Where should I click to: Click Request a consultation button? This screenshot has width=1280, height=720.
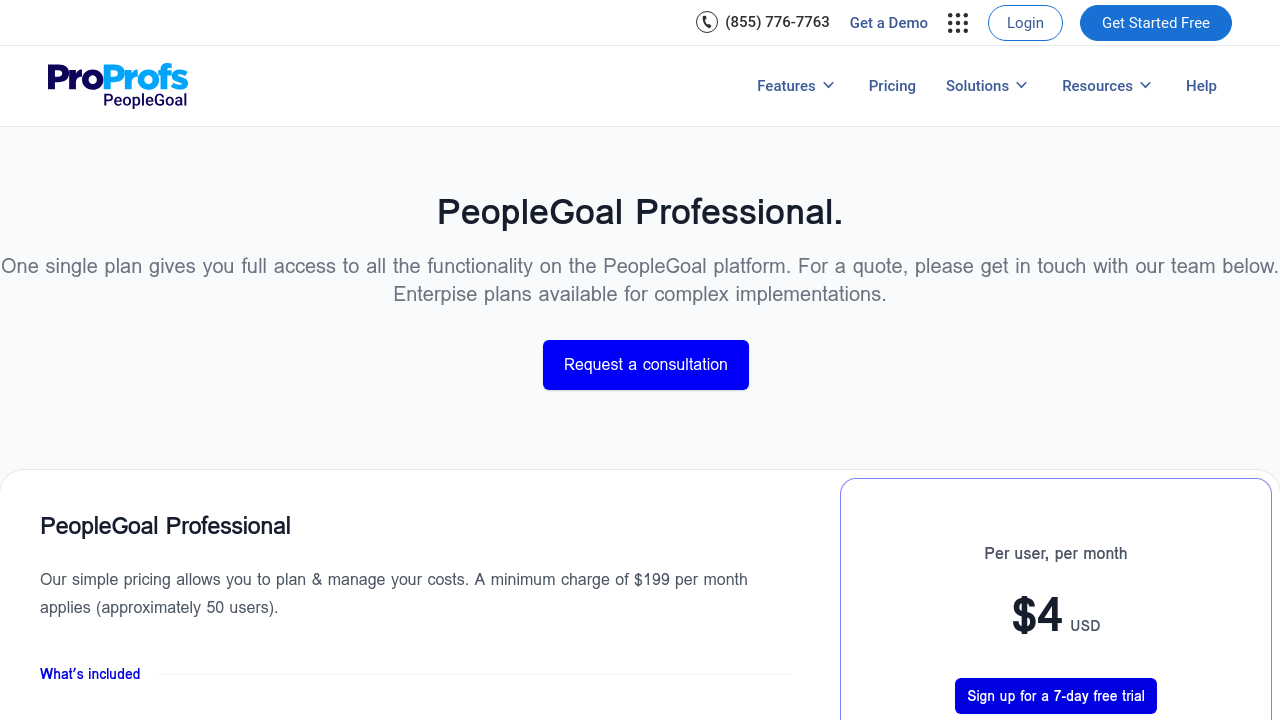[x=646, y=365]
